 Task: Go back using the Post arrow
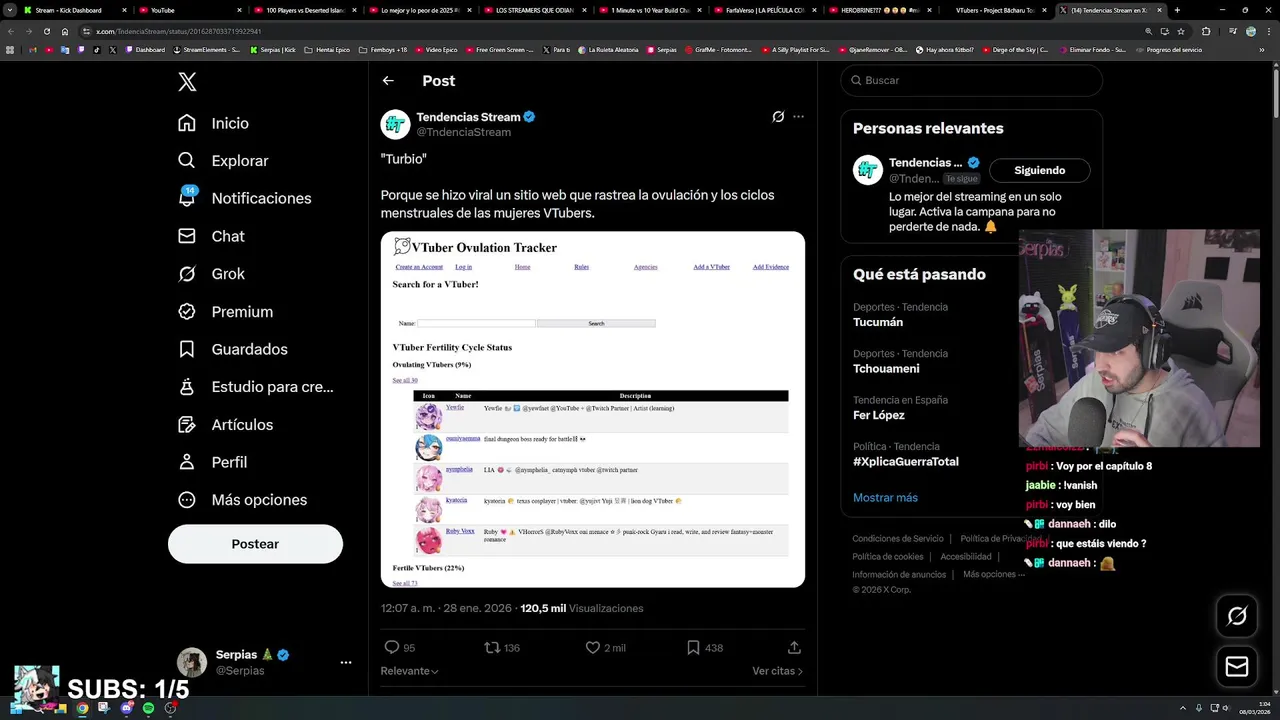pos(388,81)
